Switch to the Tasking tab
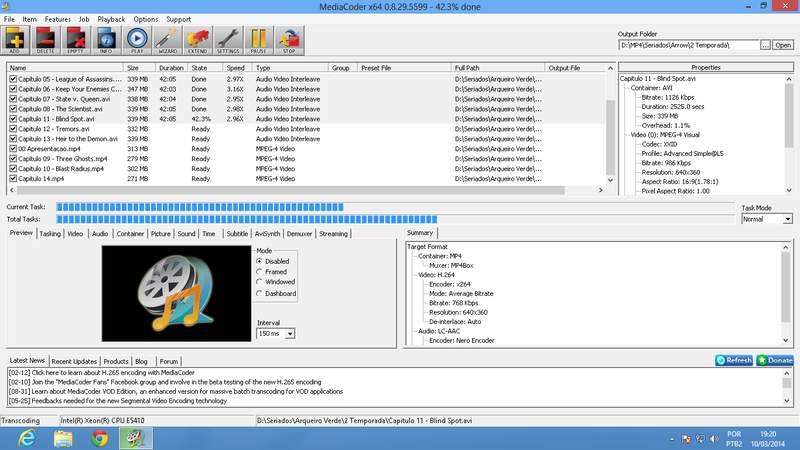 pos(50,234)
